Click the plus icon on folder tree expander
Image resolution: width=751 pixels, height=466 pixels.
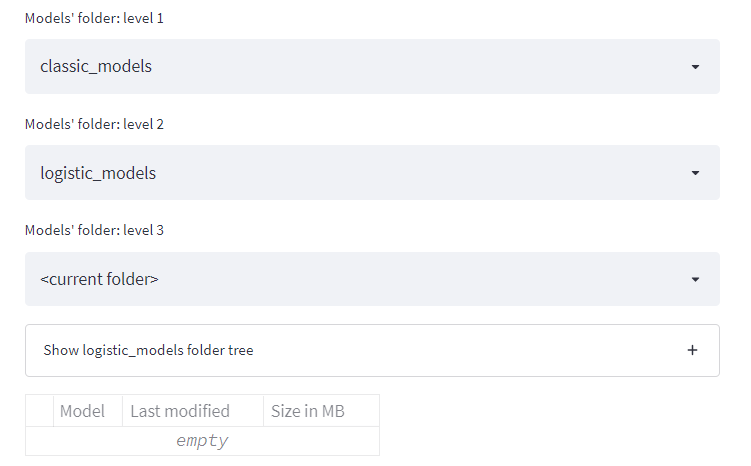tap(692, 351)
